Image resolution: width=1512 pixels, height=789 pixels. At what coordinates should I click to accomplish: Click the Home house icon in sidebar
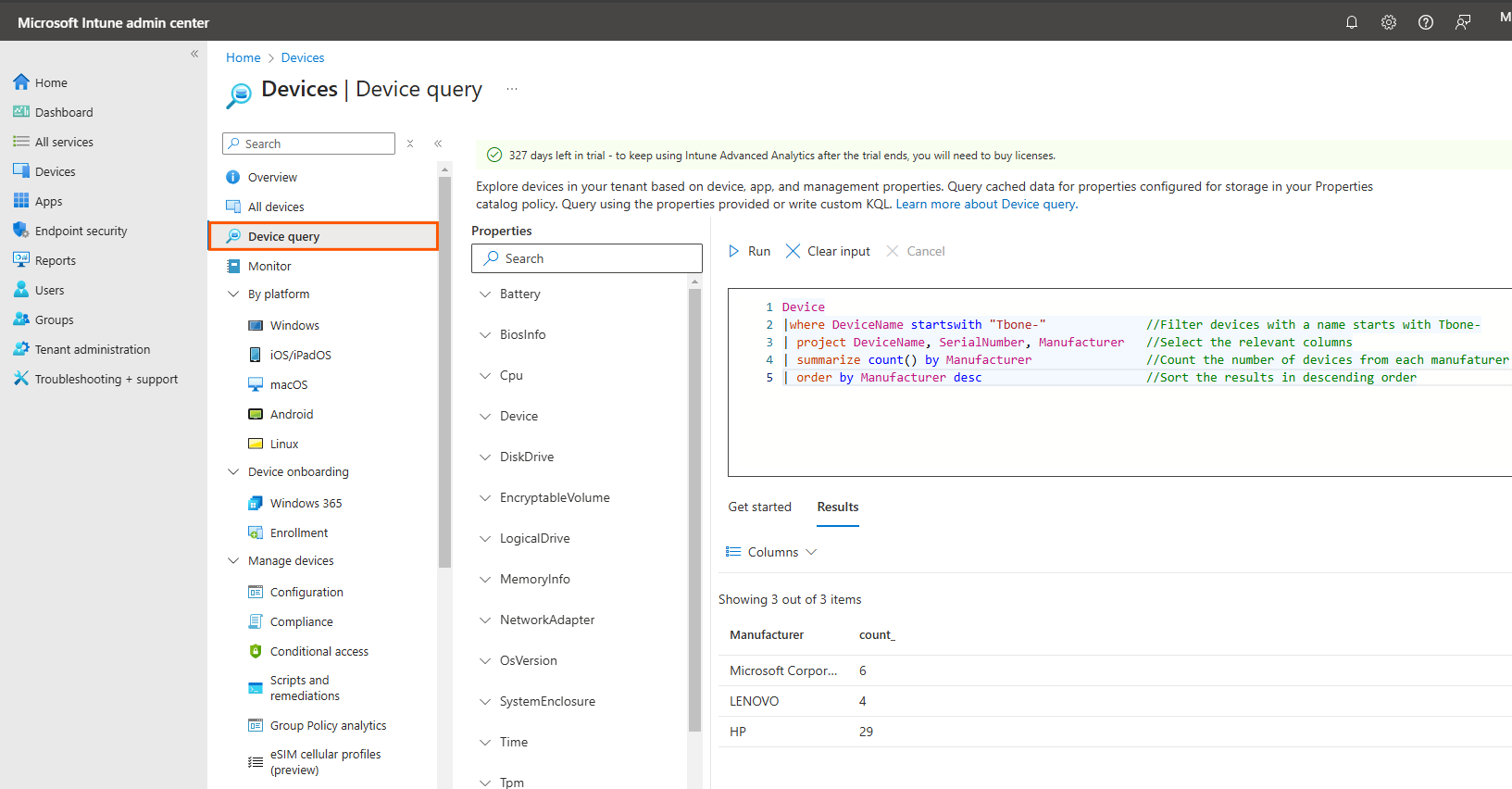pos(21,82)
